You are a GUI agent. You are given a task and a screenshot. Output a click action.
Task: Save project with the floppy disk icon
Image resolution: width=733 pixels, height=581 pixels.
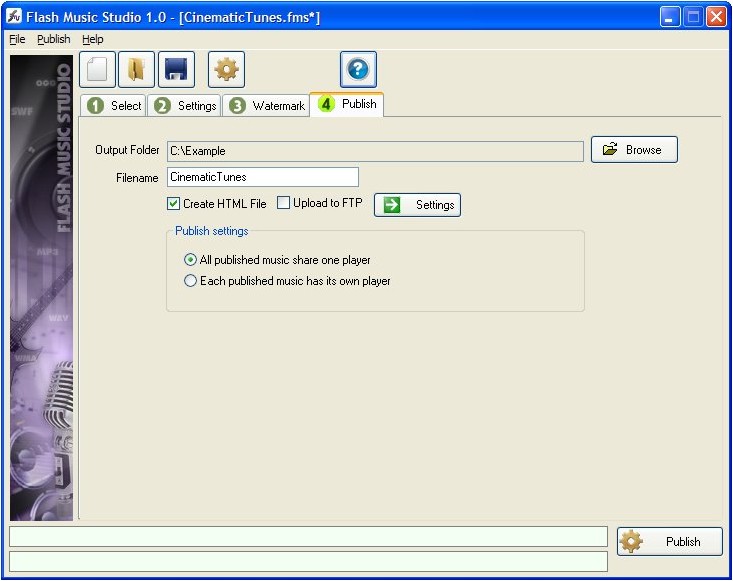176,70
